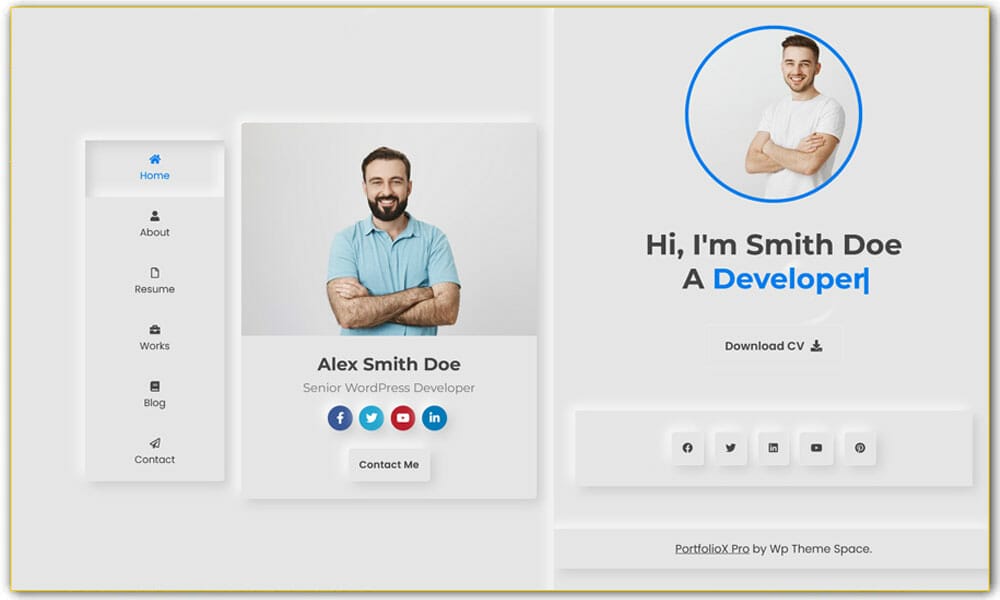Navigate to Works in the sidebar
The width and height of the screenshot is (1000, 600).
point(155,338)
